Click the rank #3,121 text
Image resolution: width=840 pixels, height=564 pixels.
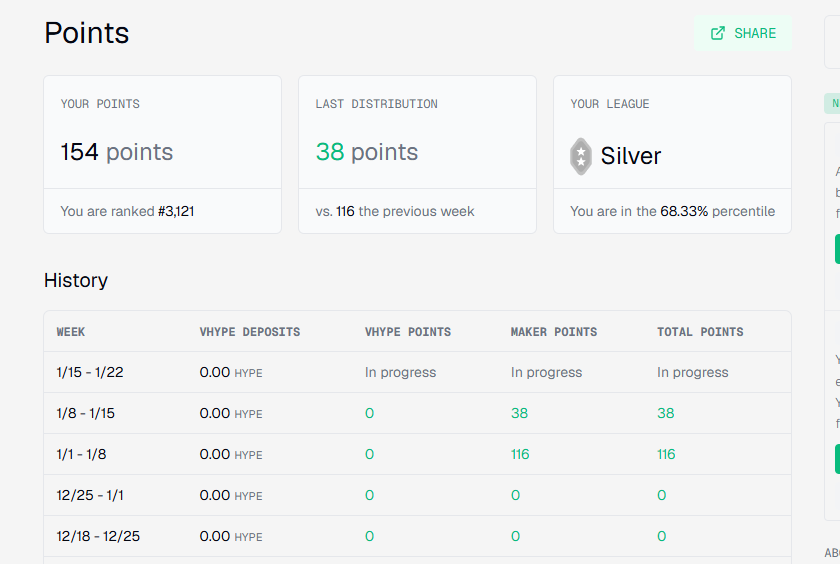tap(176, 212)
